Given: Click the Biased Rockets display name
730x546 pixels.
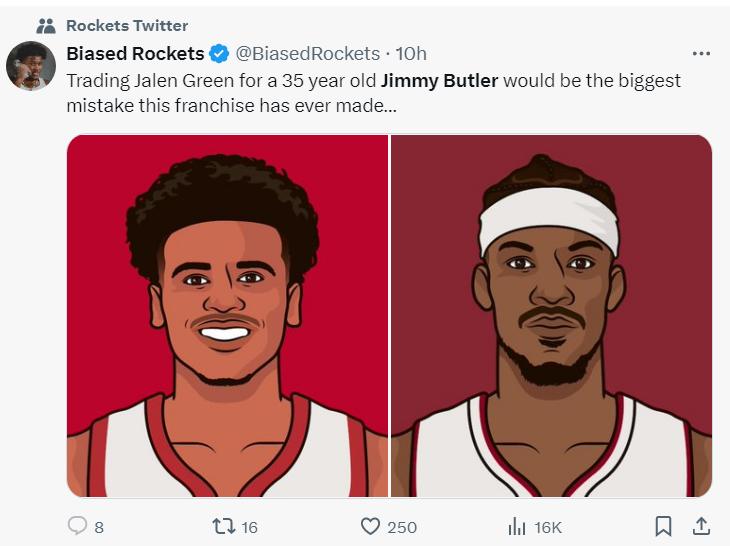Looking at the screenshot, I should (x=135, y=53).
